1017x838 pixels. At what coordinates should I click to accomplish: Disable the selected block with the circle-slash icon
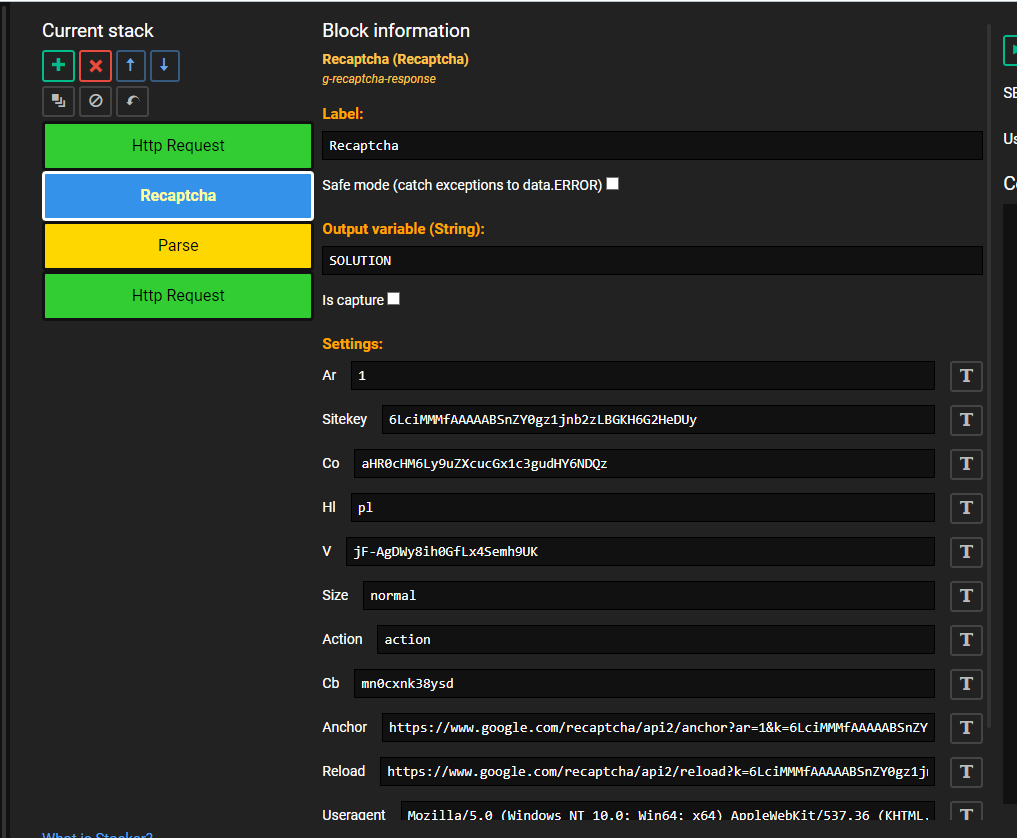[x=95, y=101]
